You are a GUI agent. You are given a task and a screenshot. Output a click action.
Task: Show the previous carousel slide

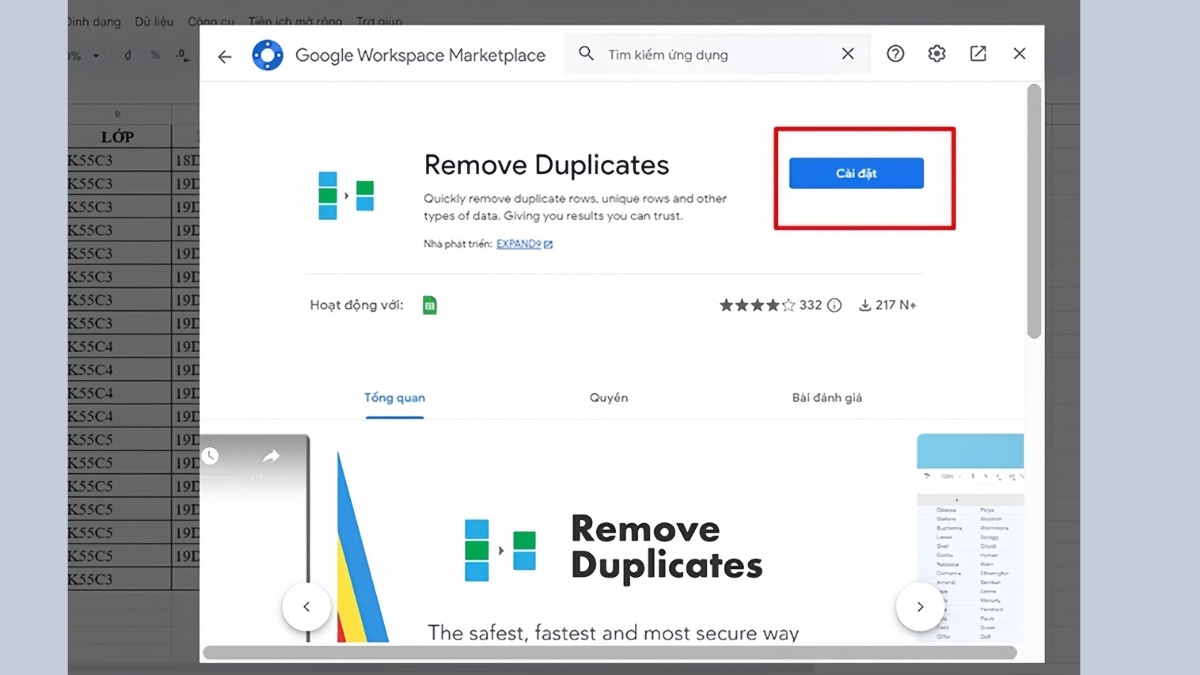pyautogui.click(x=306, y=606)
